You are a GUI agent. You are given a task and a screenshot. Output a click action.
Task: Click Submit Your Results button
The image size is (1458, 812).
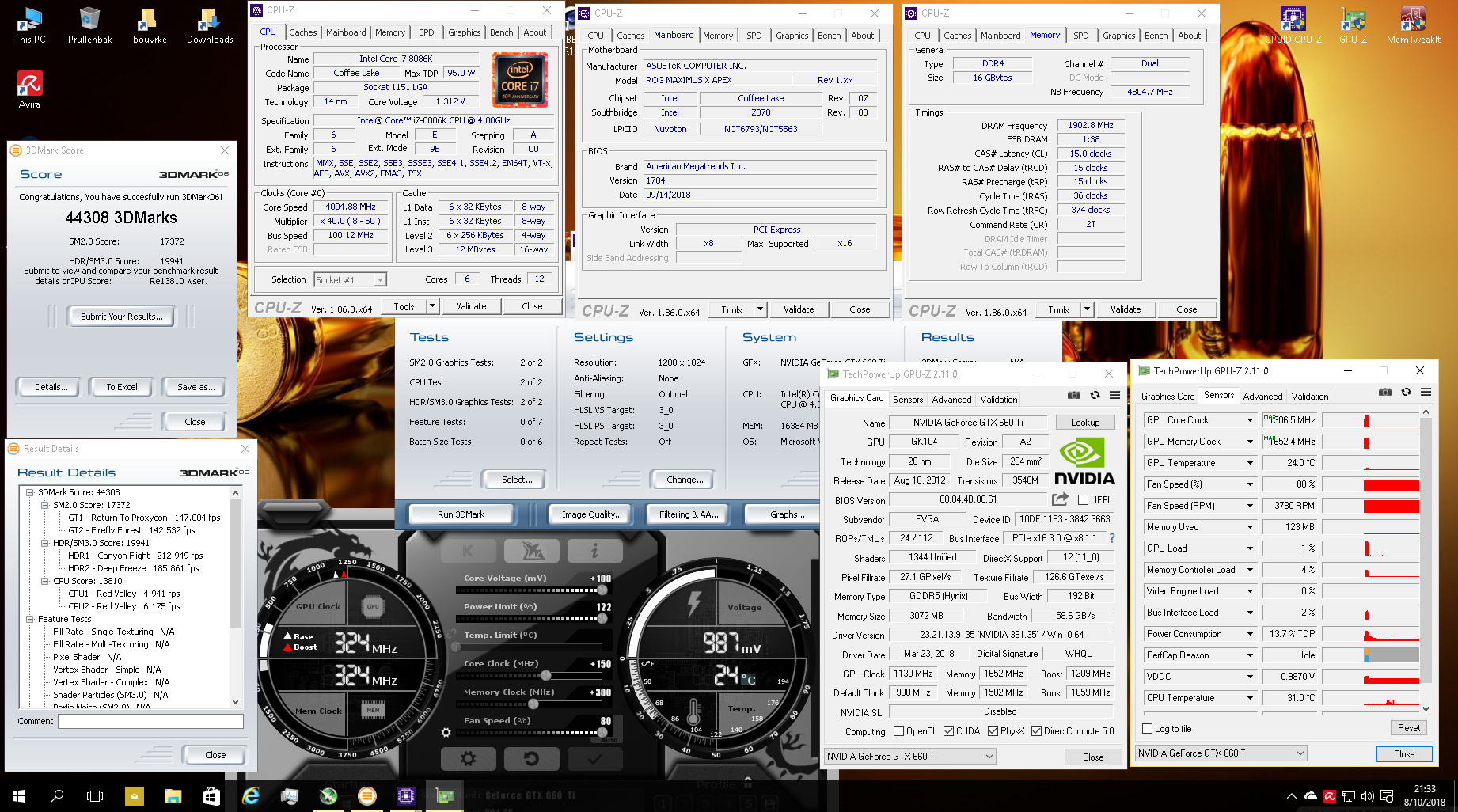[122, 317]
